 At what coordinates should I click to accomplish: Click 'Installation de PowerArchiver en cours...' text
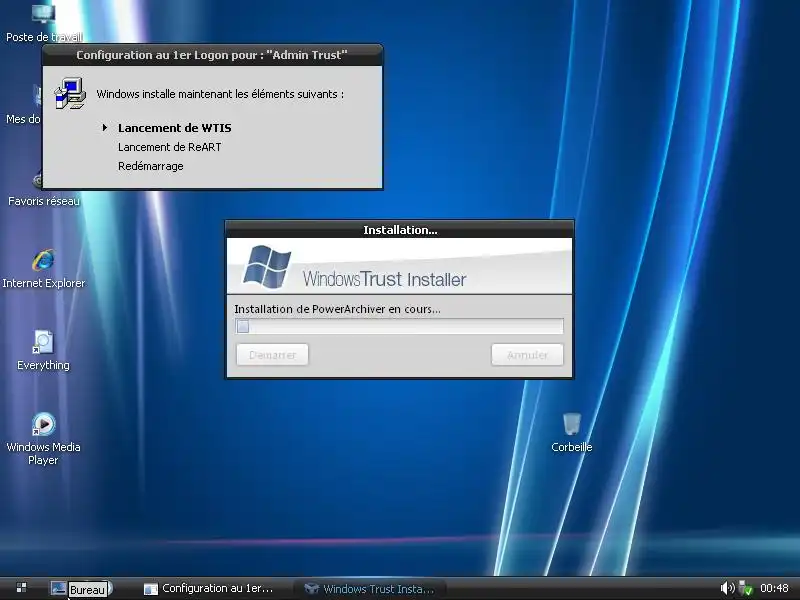[x=337, y=309]
